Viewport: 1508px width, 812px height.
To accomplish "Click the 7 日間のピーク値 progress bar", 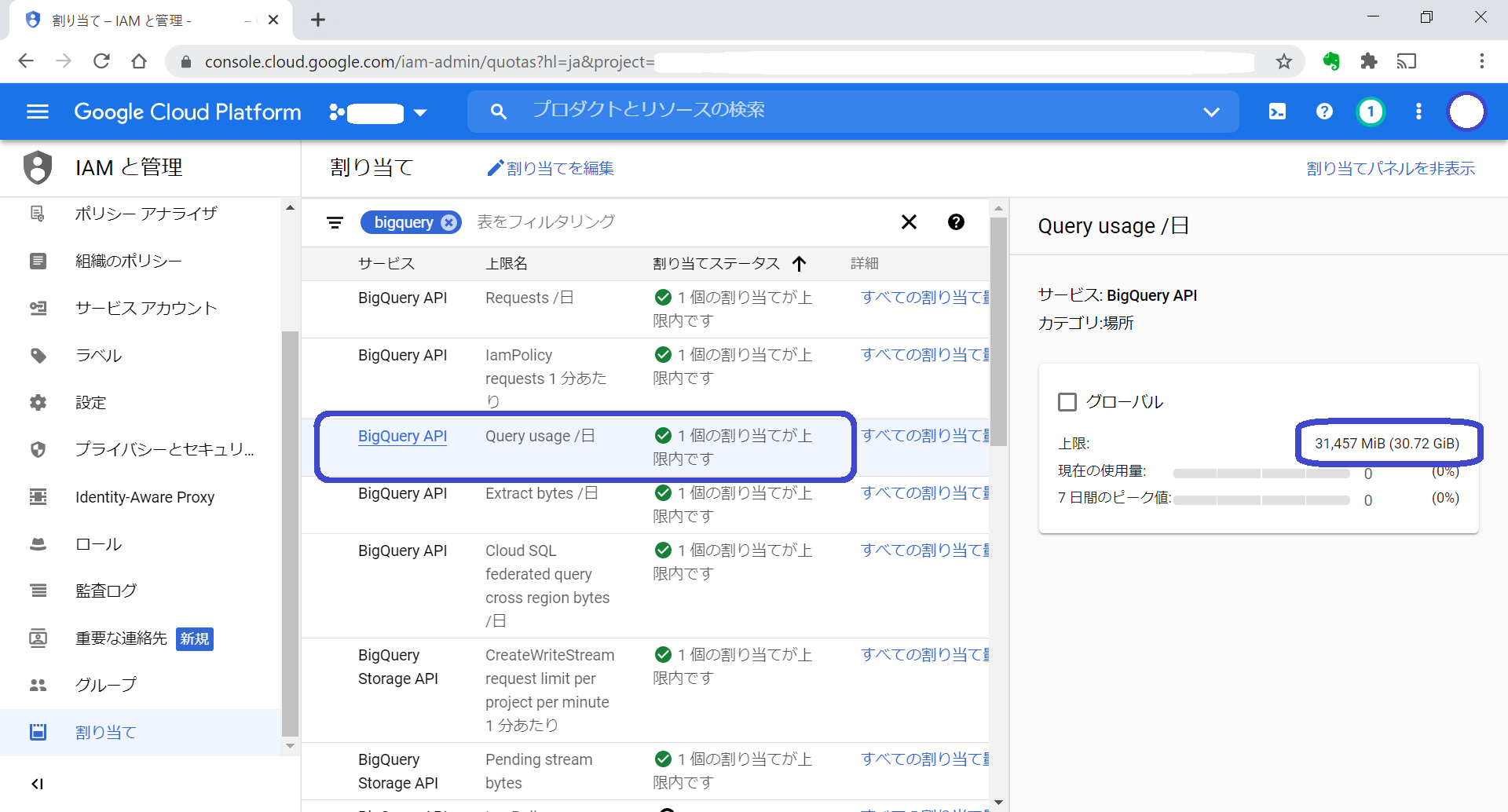I will [x=1261, y=500].
